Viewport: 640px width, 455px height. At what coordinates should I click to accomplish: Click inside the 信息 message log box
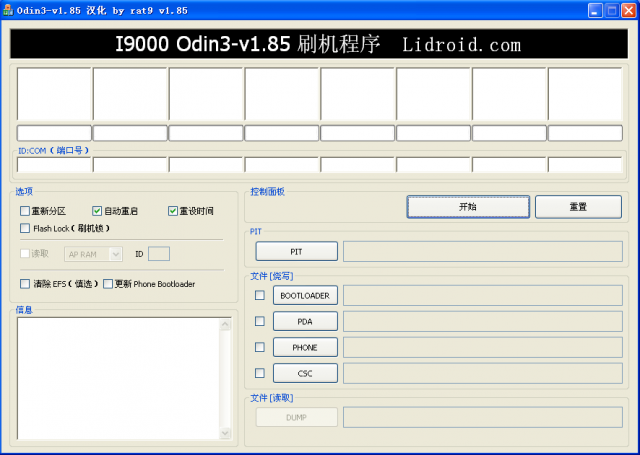(x=118, y=378)
